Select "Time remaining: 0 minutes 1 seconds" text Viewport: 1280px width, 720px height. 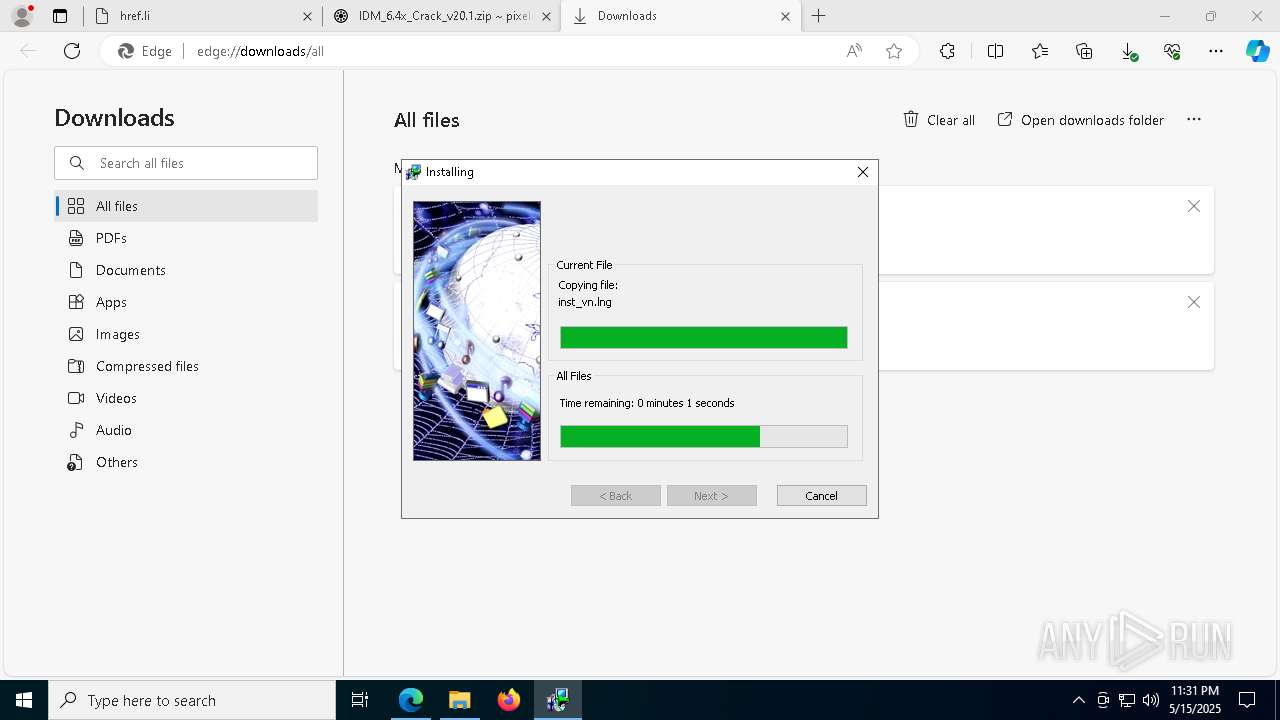point(647,403)
